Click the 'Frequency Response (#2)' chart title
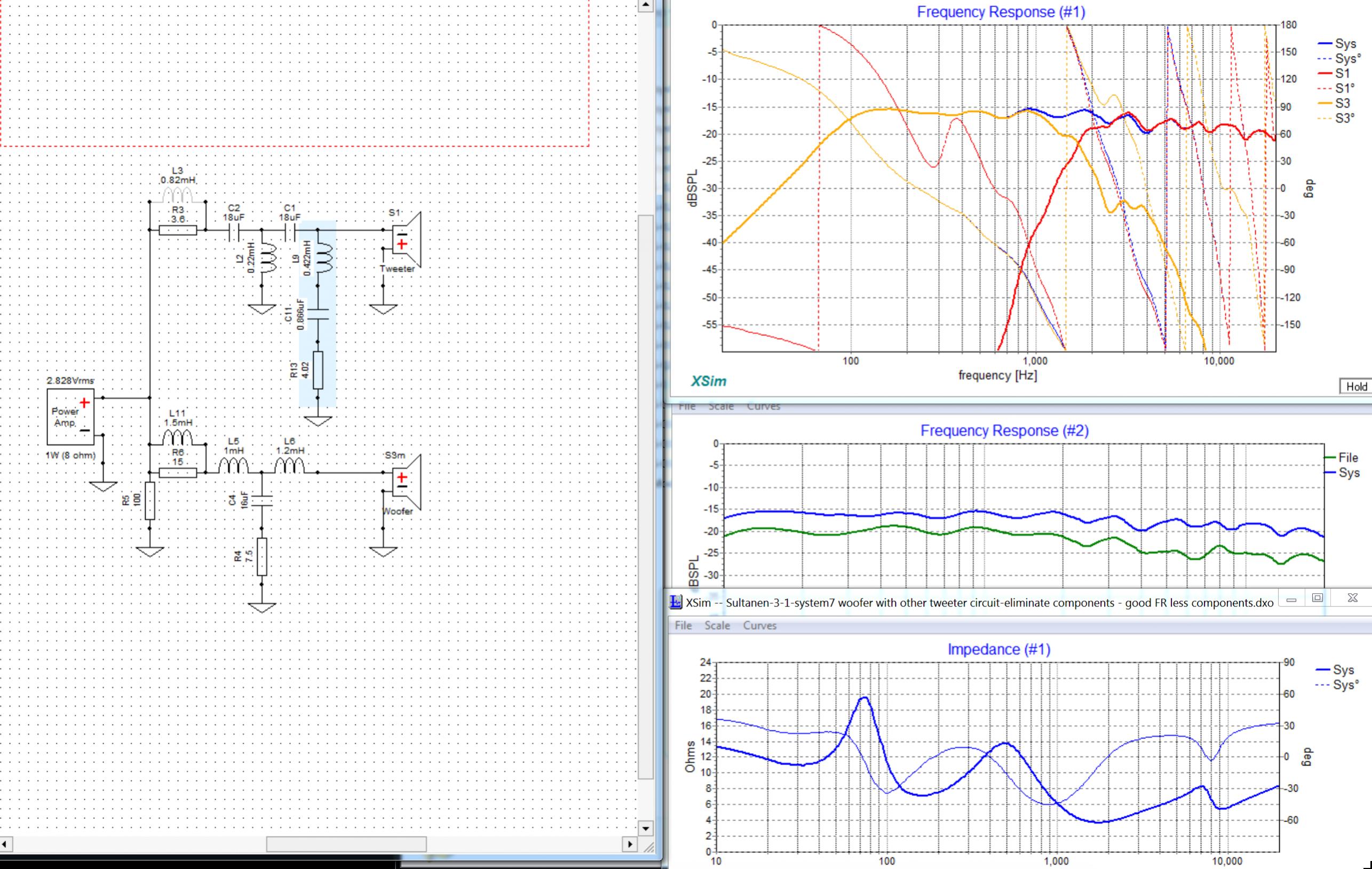 point(1004,430)
